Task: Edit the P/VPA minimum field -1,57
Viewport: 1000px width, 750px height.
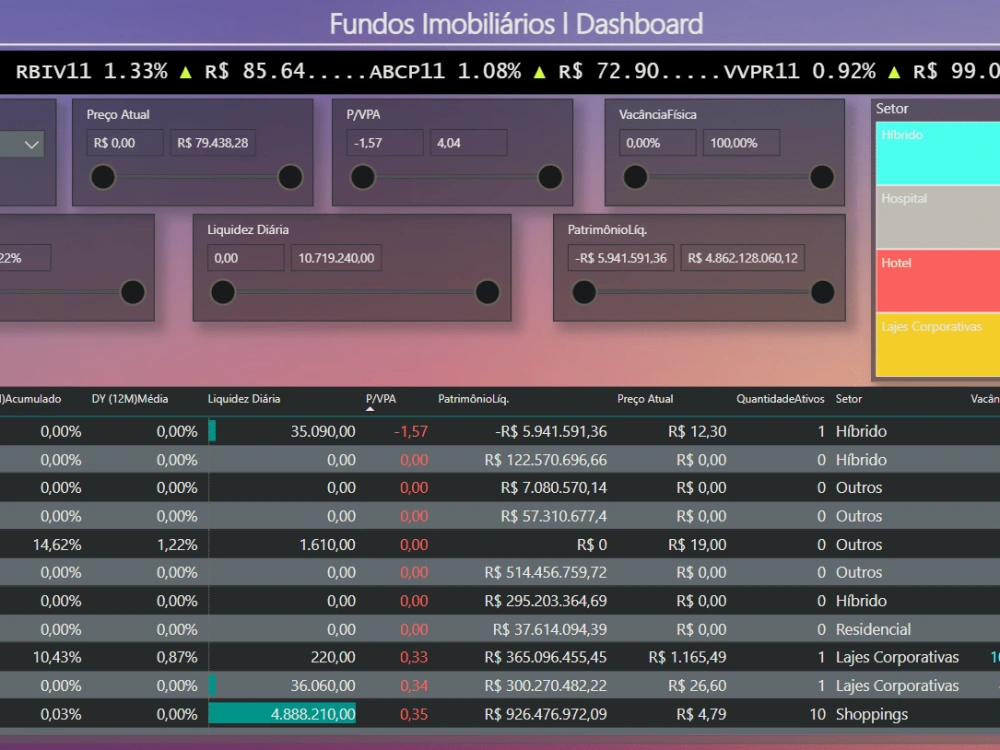Action: (385, 143)
